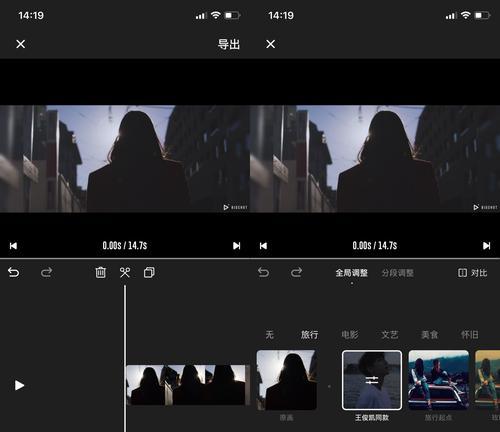Screen dimensions: 500x432
Task: Jump to the start of the left preview
Action: [13, 246]
